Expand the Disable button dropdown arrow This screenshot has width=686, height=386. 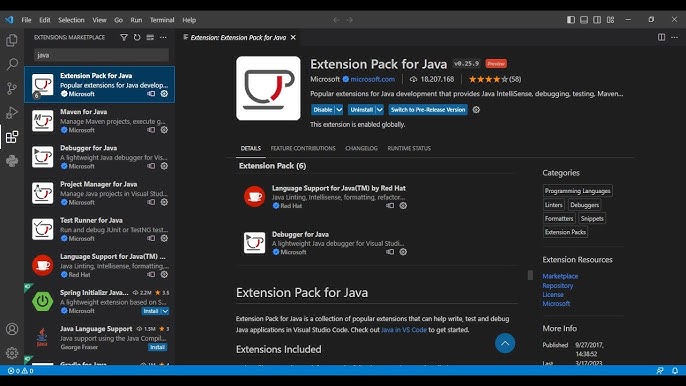339,110
